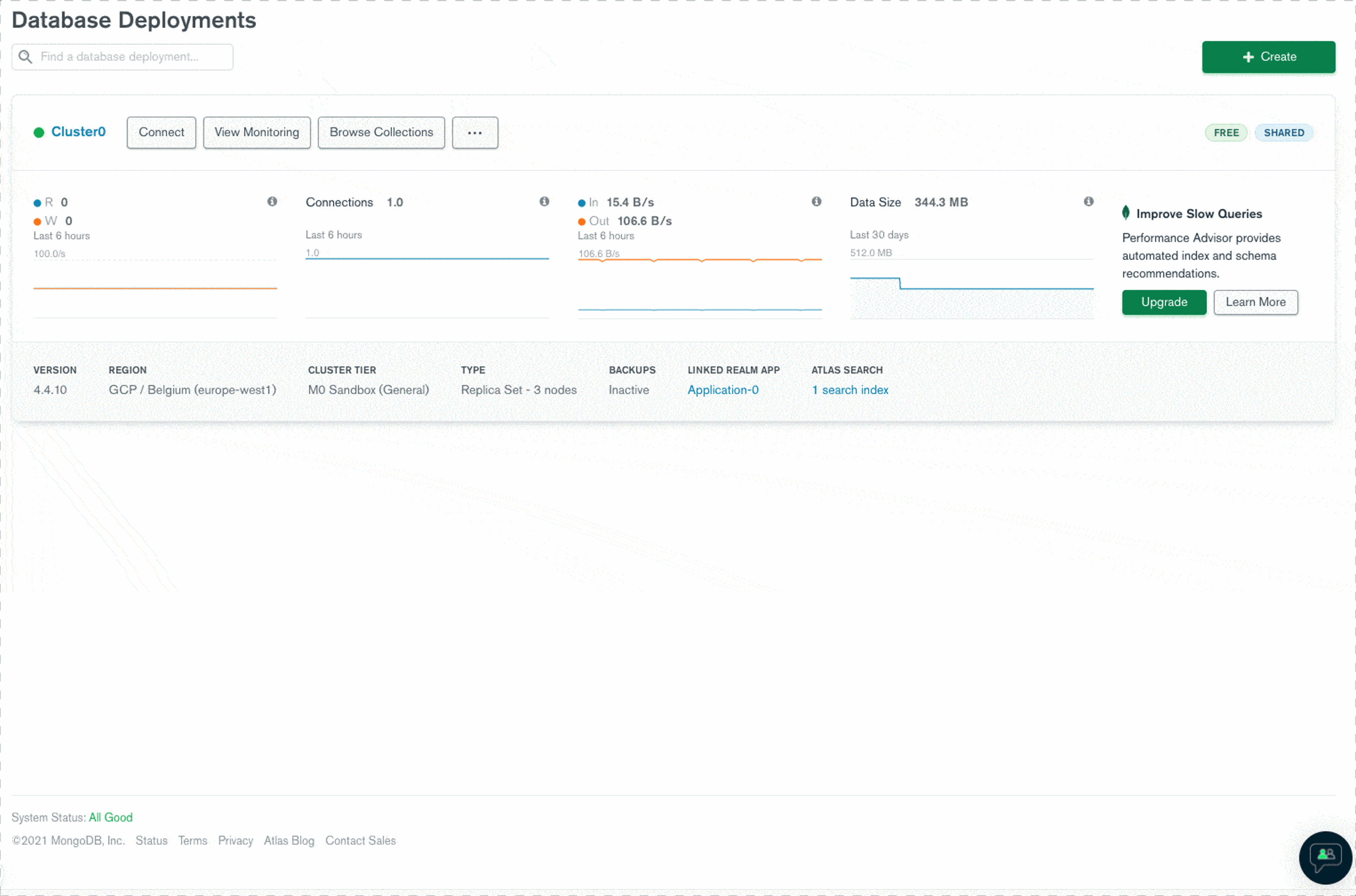Click info icon on Data Size chart
1356x896 pixels.
[x=1088, y=201]
